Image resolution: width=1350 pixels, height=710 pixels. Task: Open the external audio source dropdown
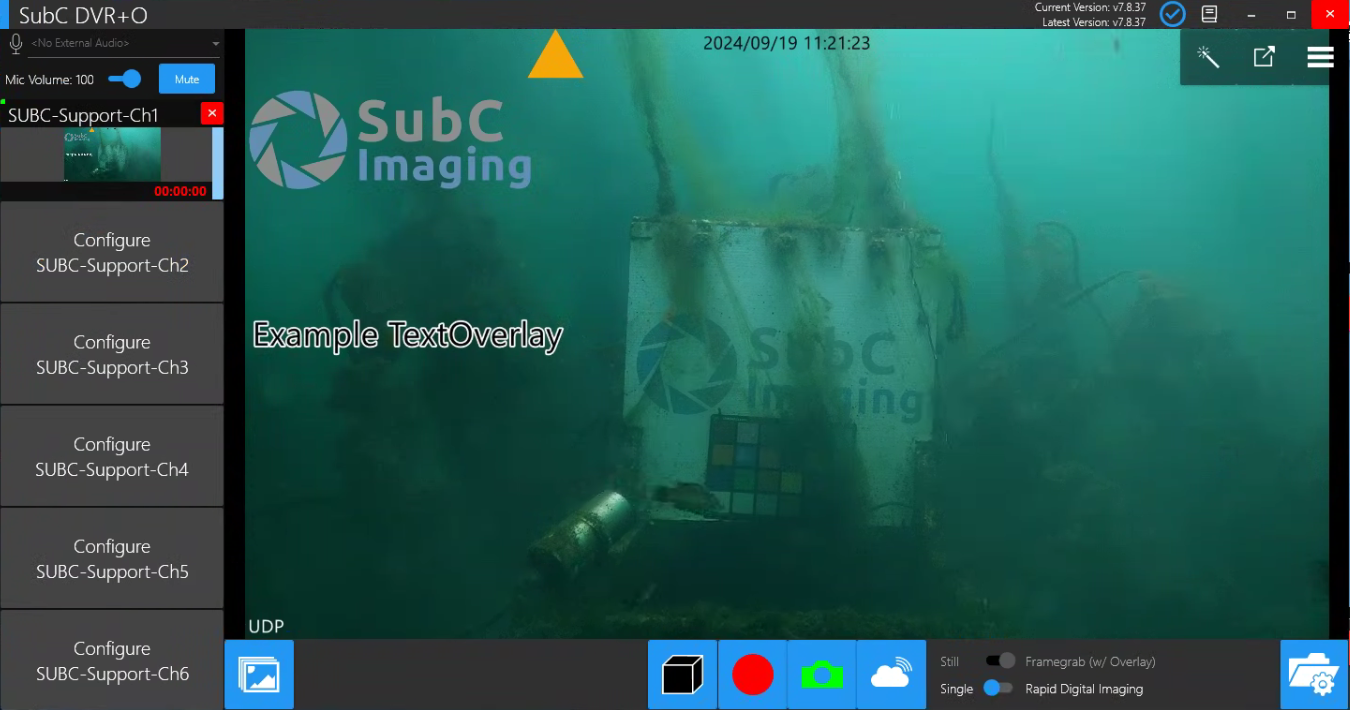coord(118,44)
